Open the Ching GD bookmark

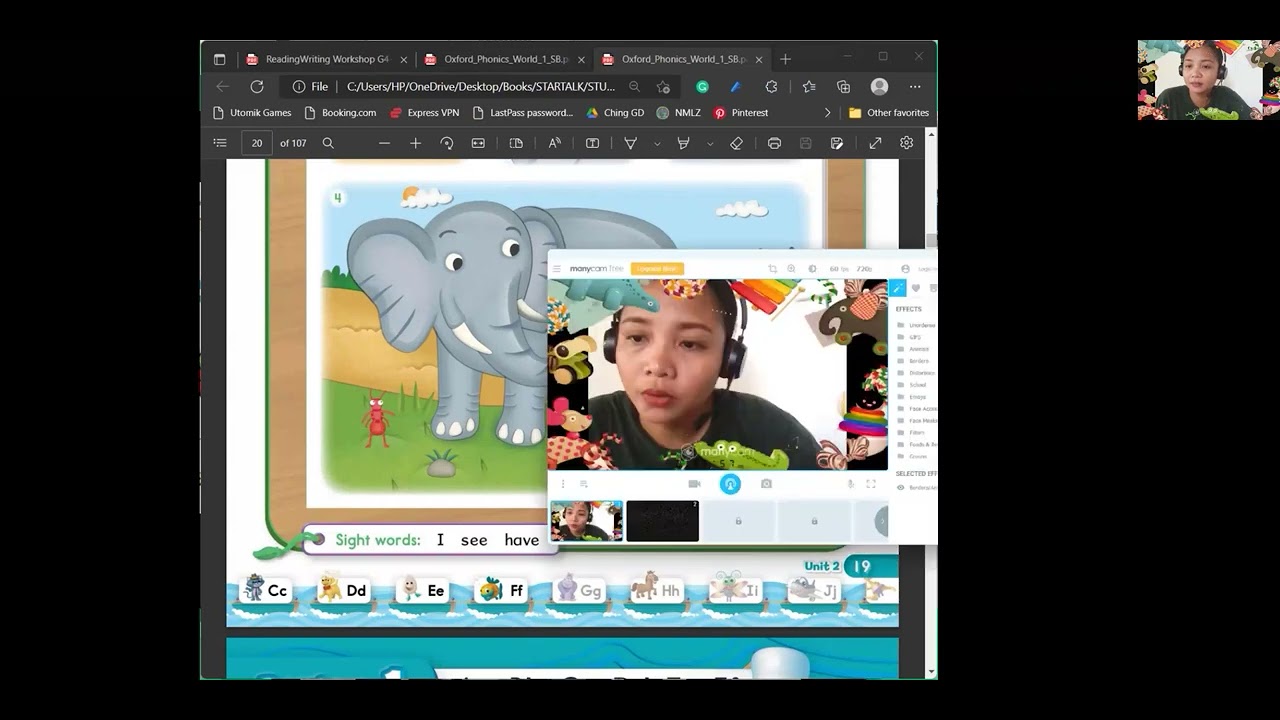pos(615,113)
